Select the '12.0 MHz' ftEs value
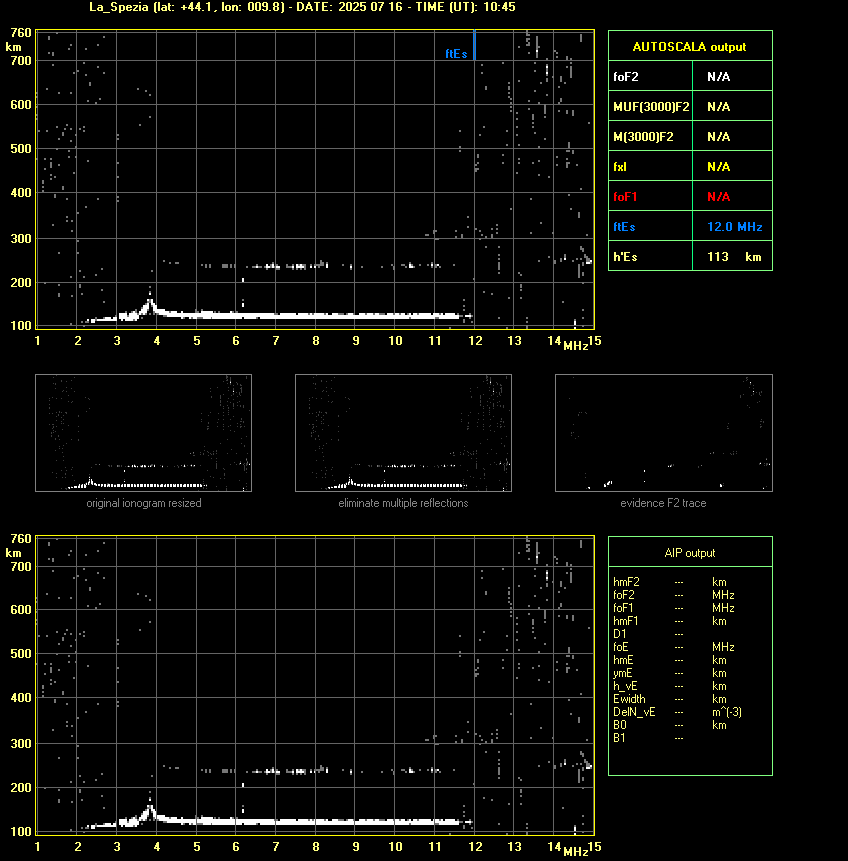 pyautogui.click(x=734, y=227)
